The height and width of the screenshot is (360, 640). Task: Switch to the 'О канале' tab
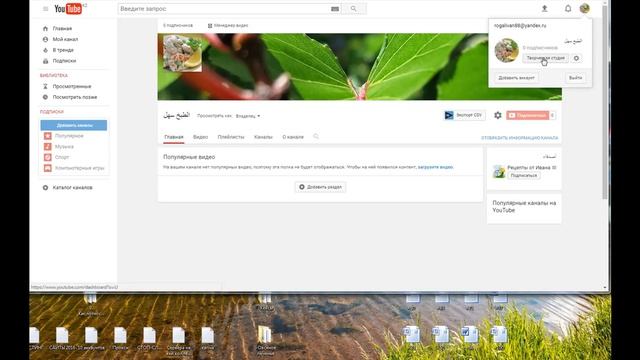click(293, 137)
